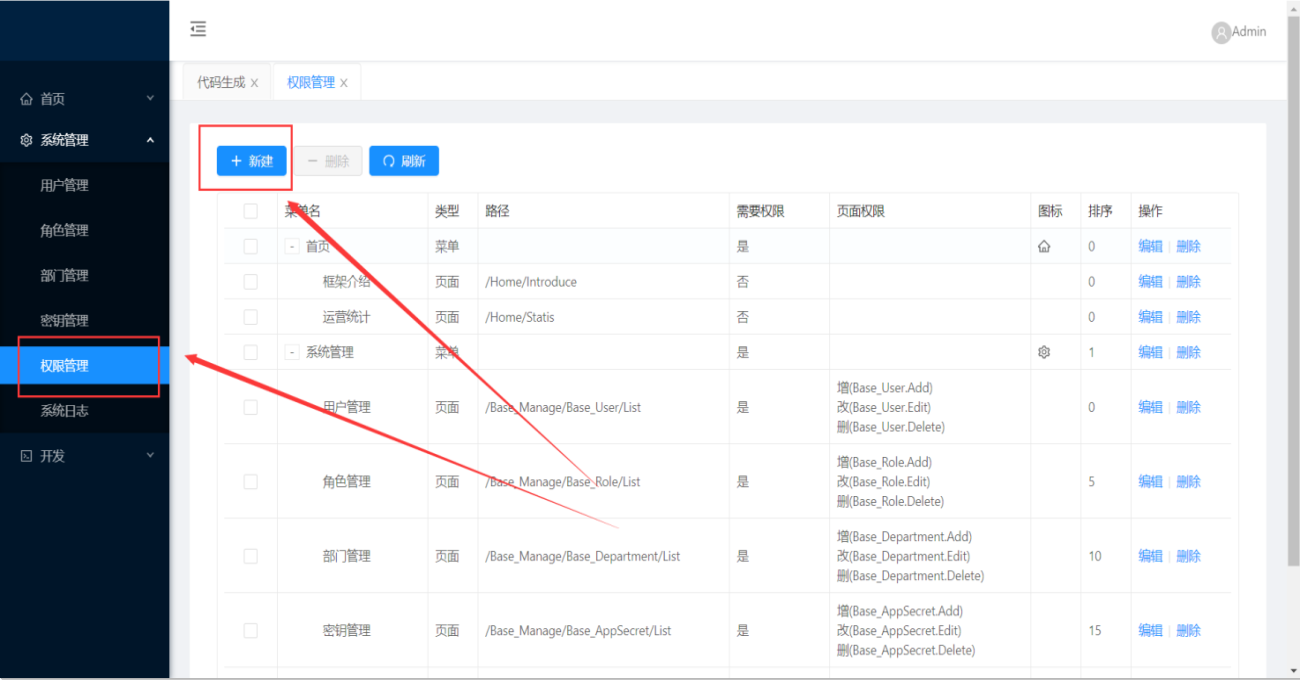Click the path /Base_Manage/Base_AppSecret/List

pos(578,630)
